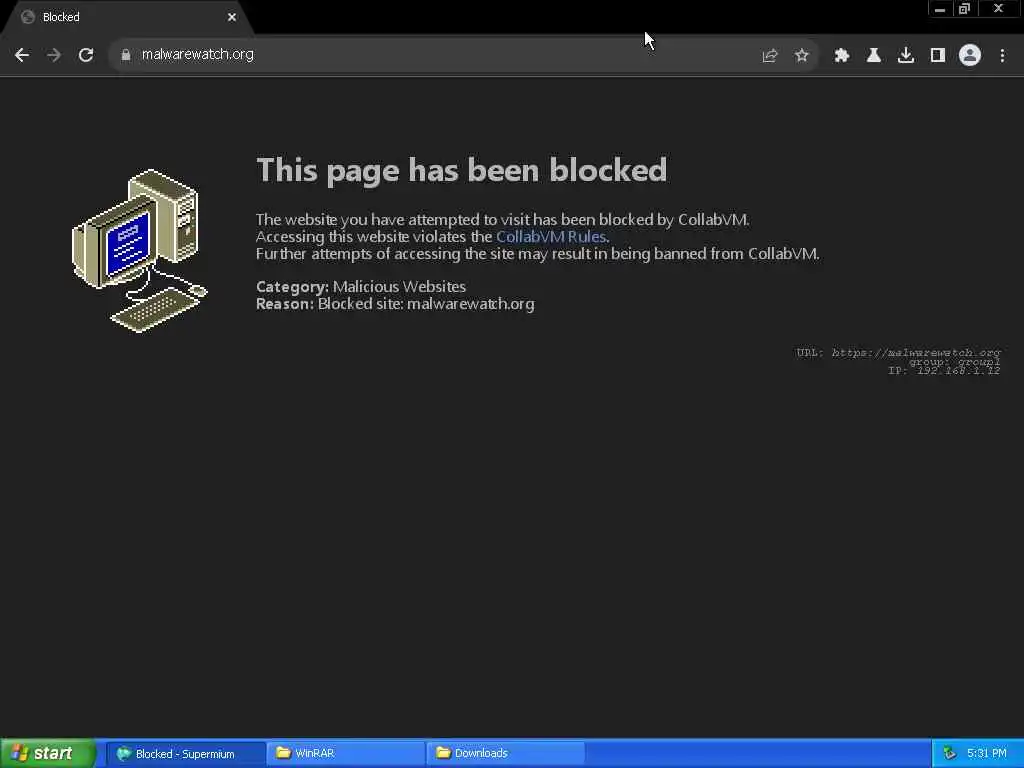Open the extensions puzzle icon
The width and height of the screenshot is (1024, 768).
842,56
